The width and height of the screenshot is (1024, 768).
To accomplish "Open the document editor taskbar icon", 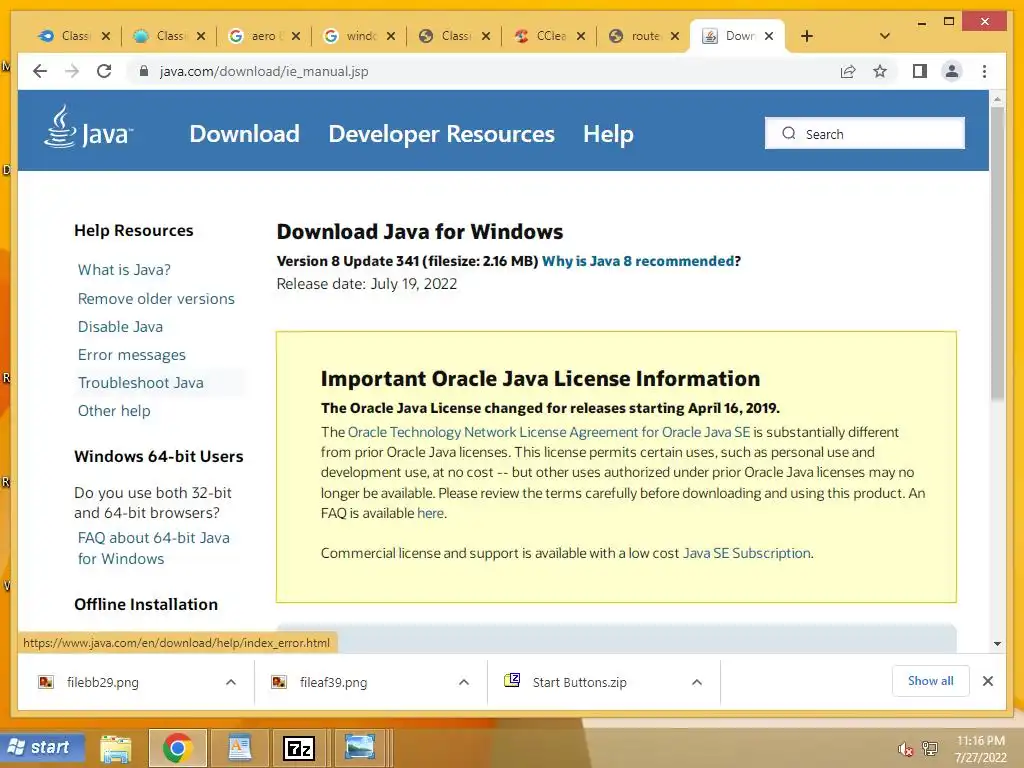I will 239,748.
